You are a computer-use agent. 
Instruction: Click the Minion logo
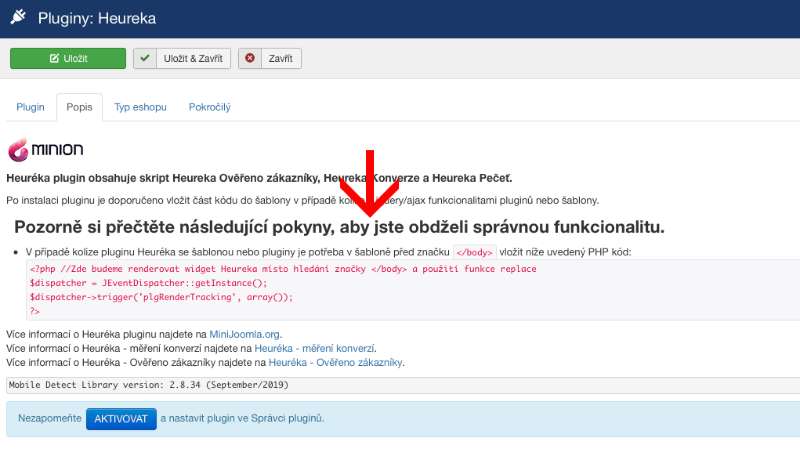coord(46,151)
